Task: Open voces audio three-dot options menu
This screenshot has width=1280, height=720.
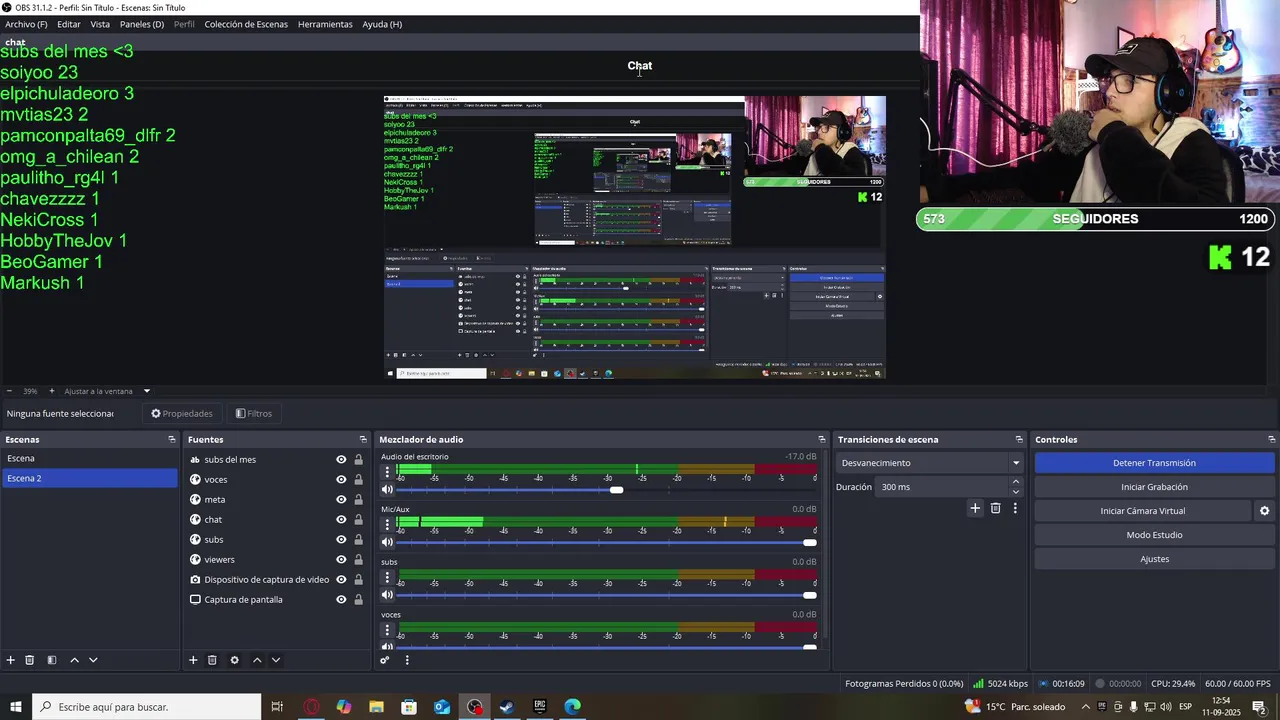Action: 387,630
